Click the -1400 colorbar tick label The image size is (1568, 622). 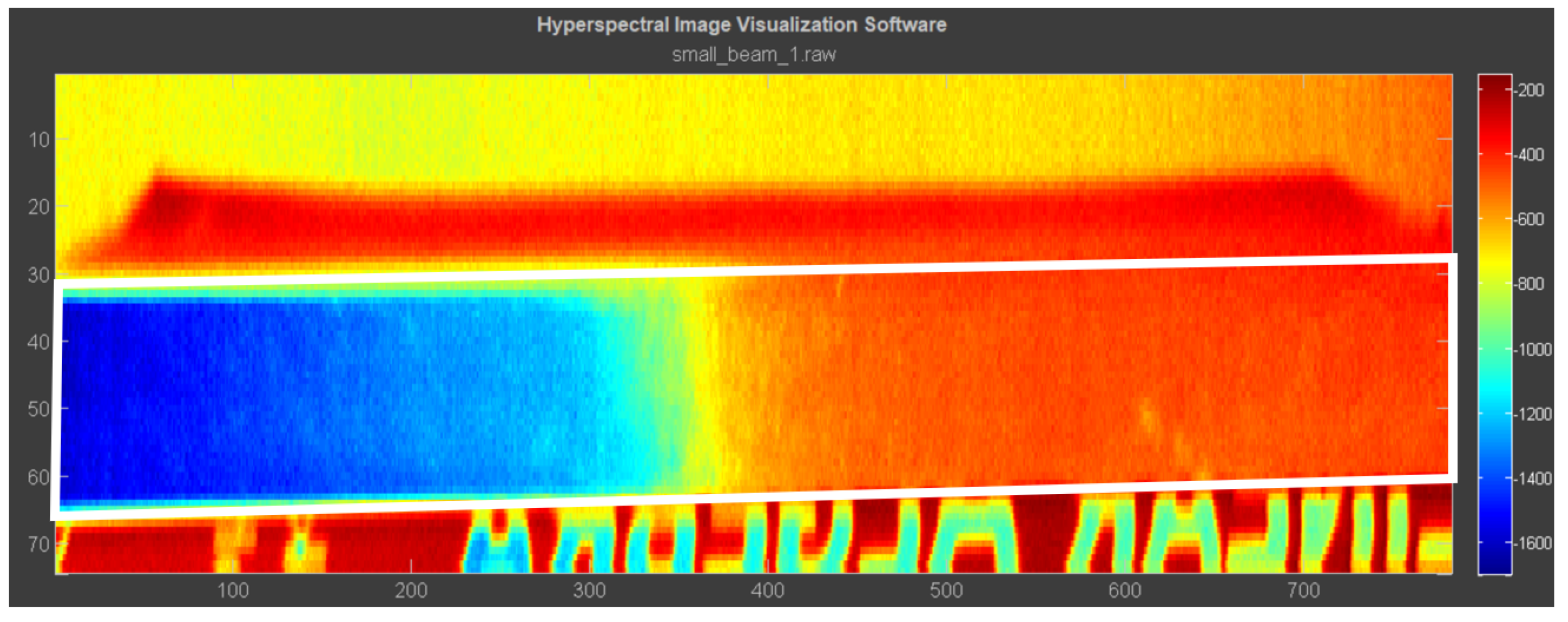pos(1531,479)
